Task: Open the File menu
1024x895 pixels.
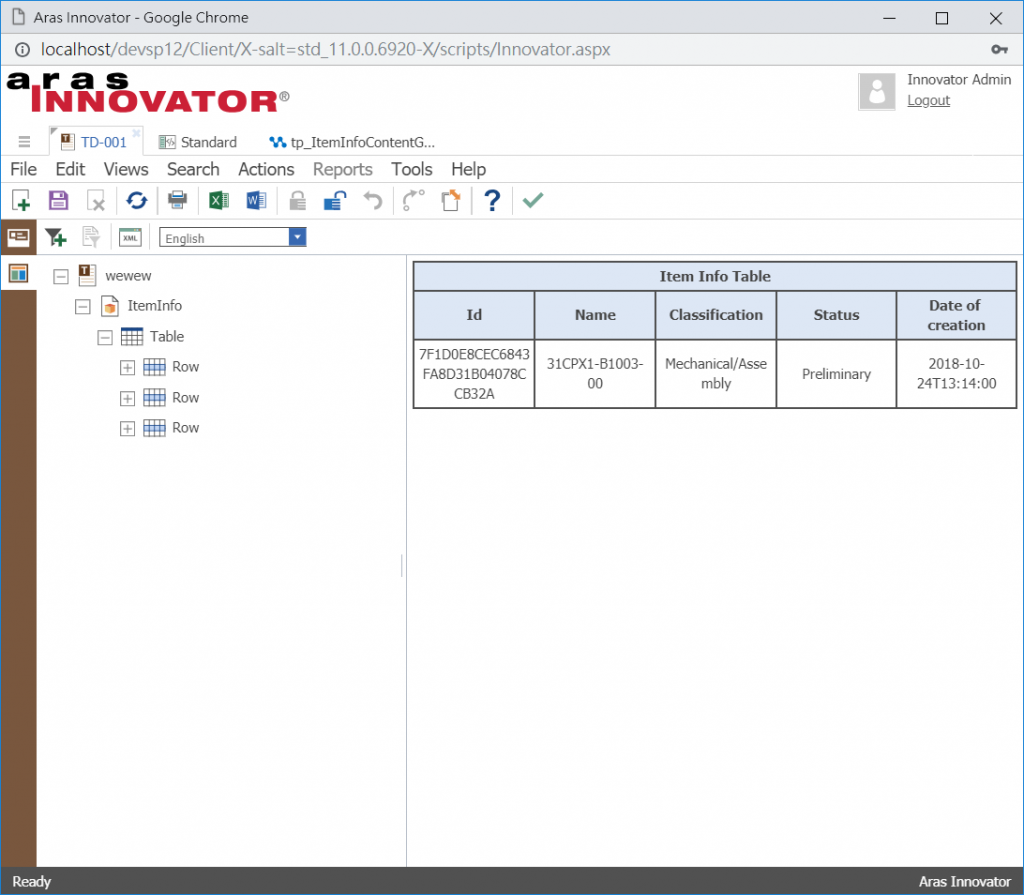Action: 24,169
